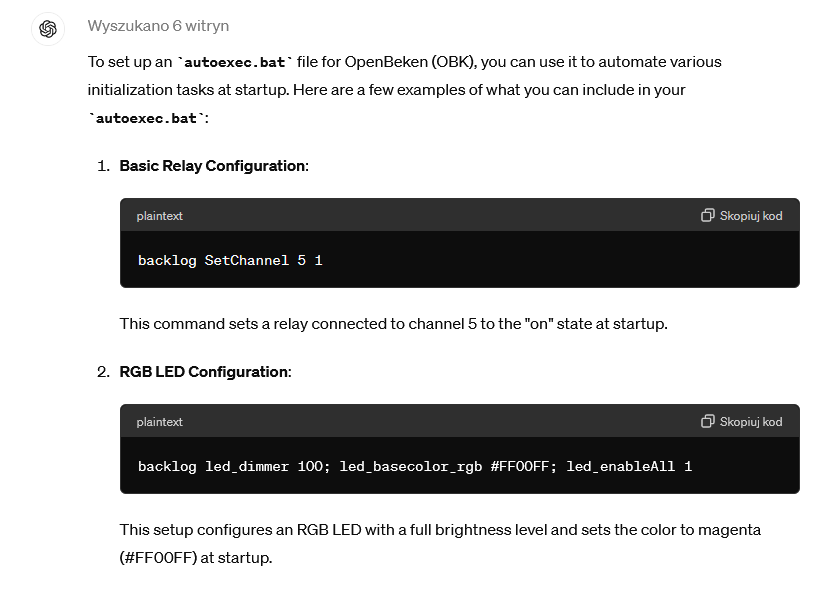This screenshot has width=839, height=594.
Task: Click "plaintext" label of the first code block
Action: 160,216
